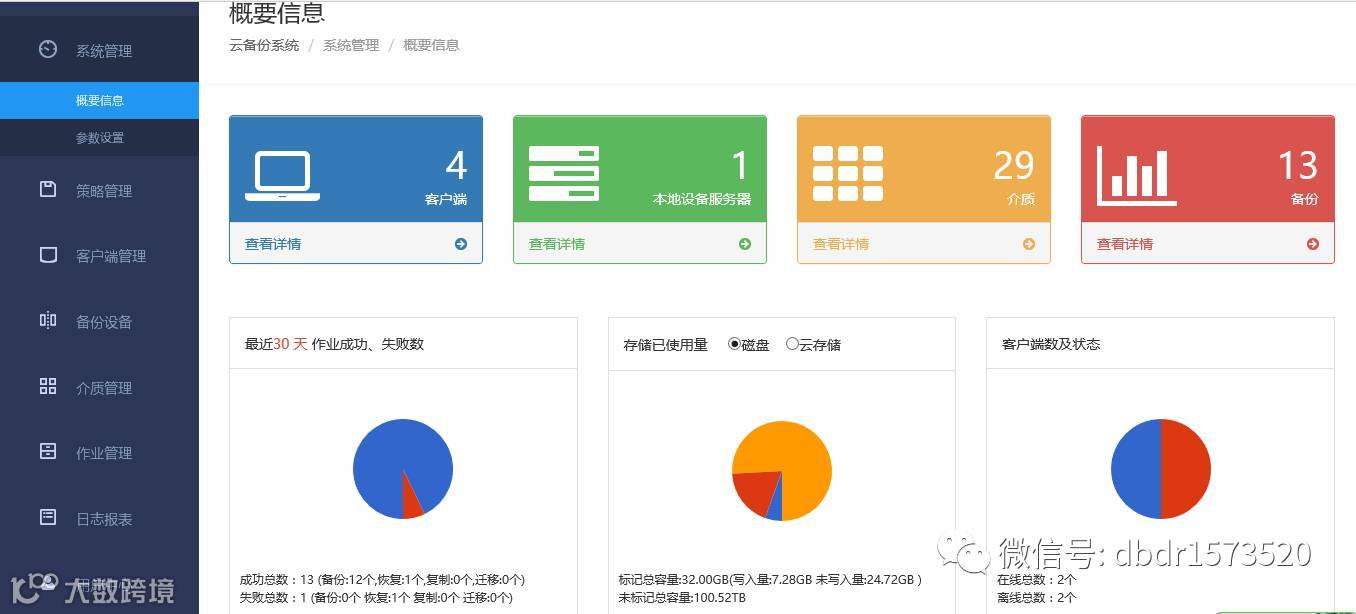Open 参数设置 submenu item
This screenshot has height=614, width=1356.
99,138
